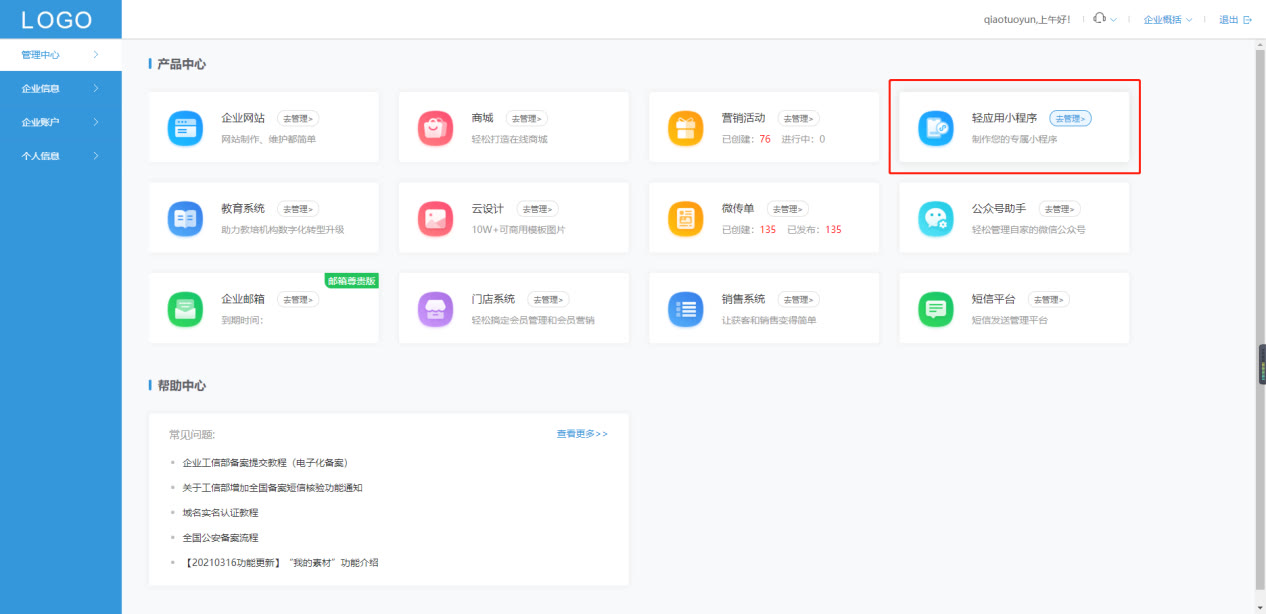The image size is (1266, 614).
Task: Click 去管理 button for 销售系统
Action: (799, 299)
